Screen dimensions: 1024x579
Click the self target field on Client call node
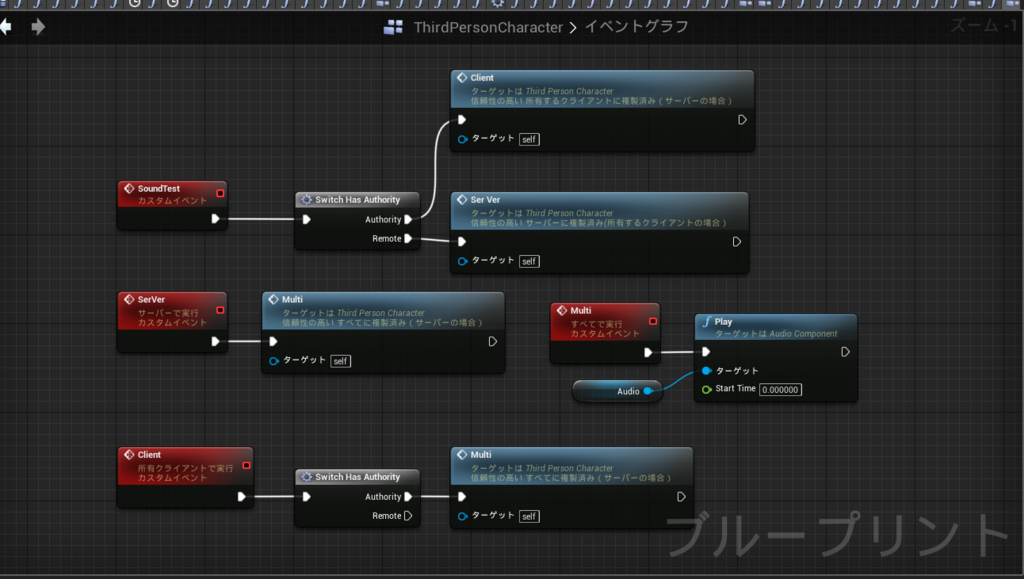(529, 139)
